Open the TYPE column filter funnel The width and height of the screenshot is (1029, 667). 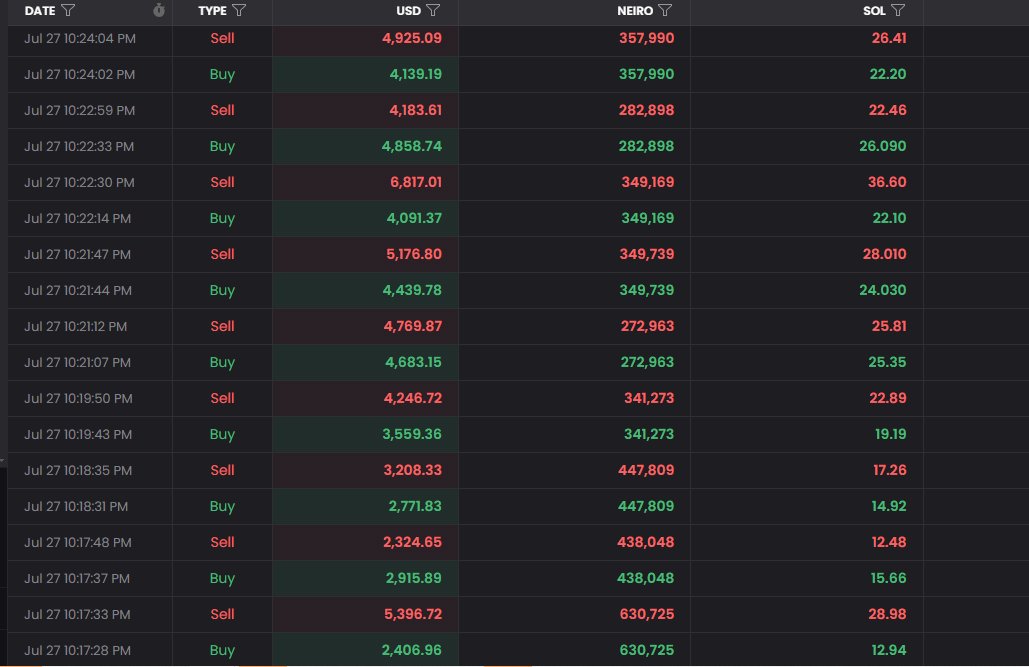tap(239, 11)
